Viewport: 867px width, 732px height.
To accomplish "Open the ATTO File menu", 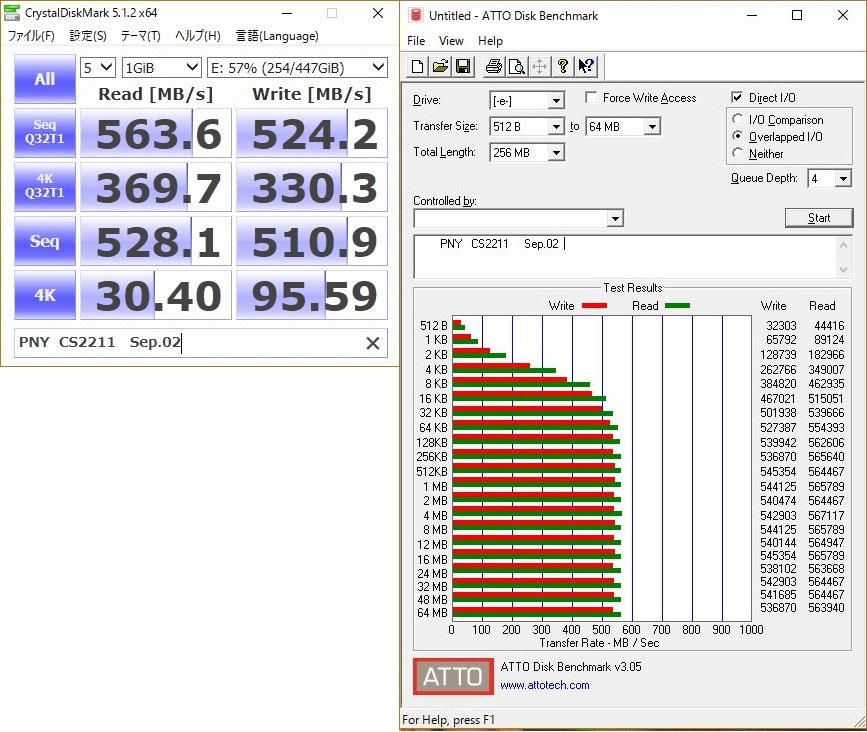I will click(416, 41).
